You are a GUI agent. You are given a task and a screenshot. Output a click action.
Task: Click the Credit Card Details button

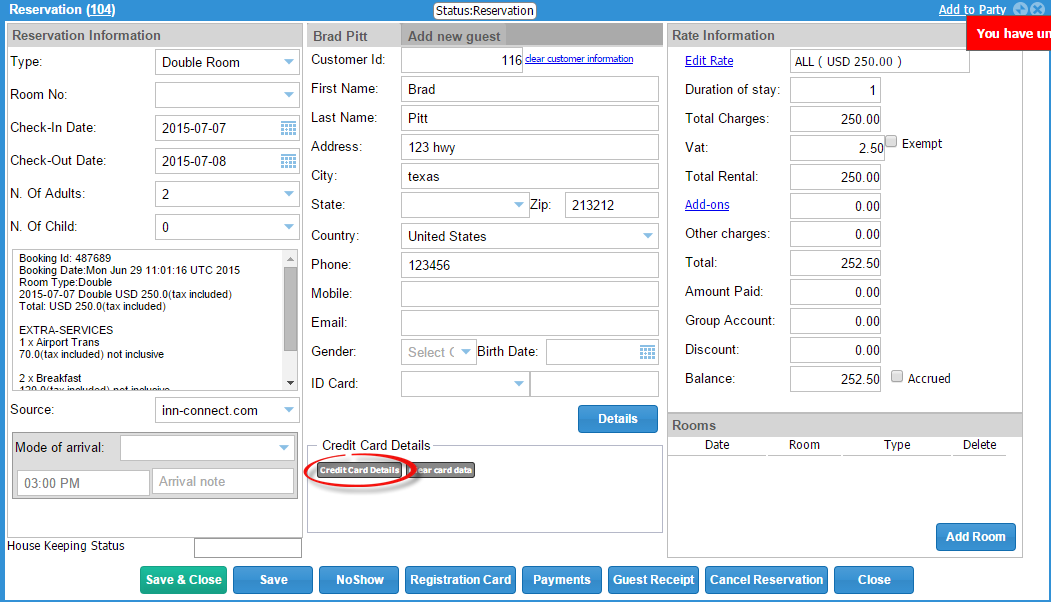tap(360, 470)
